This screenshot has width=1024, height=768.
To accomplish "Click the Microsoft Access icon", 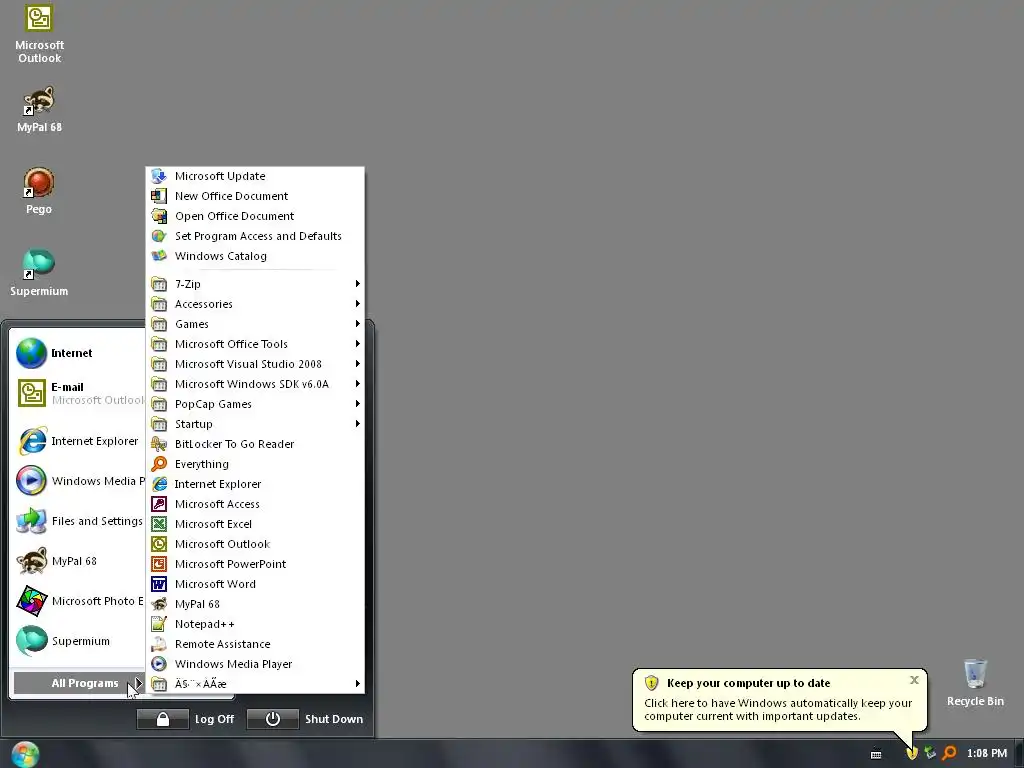I will click(x=159, y=504).
